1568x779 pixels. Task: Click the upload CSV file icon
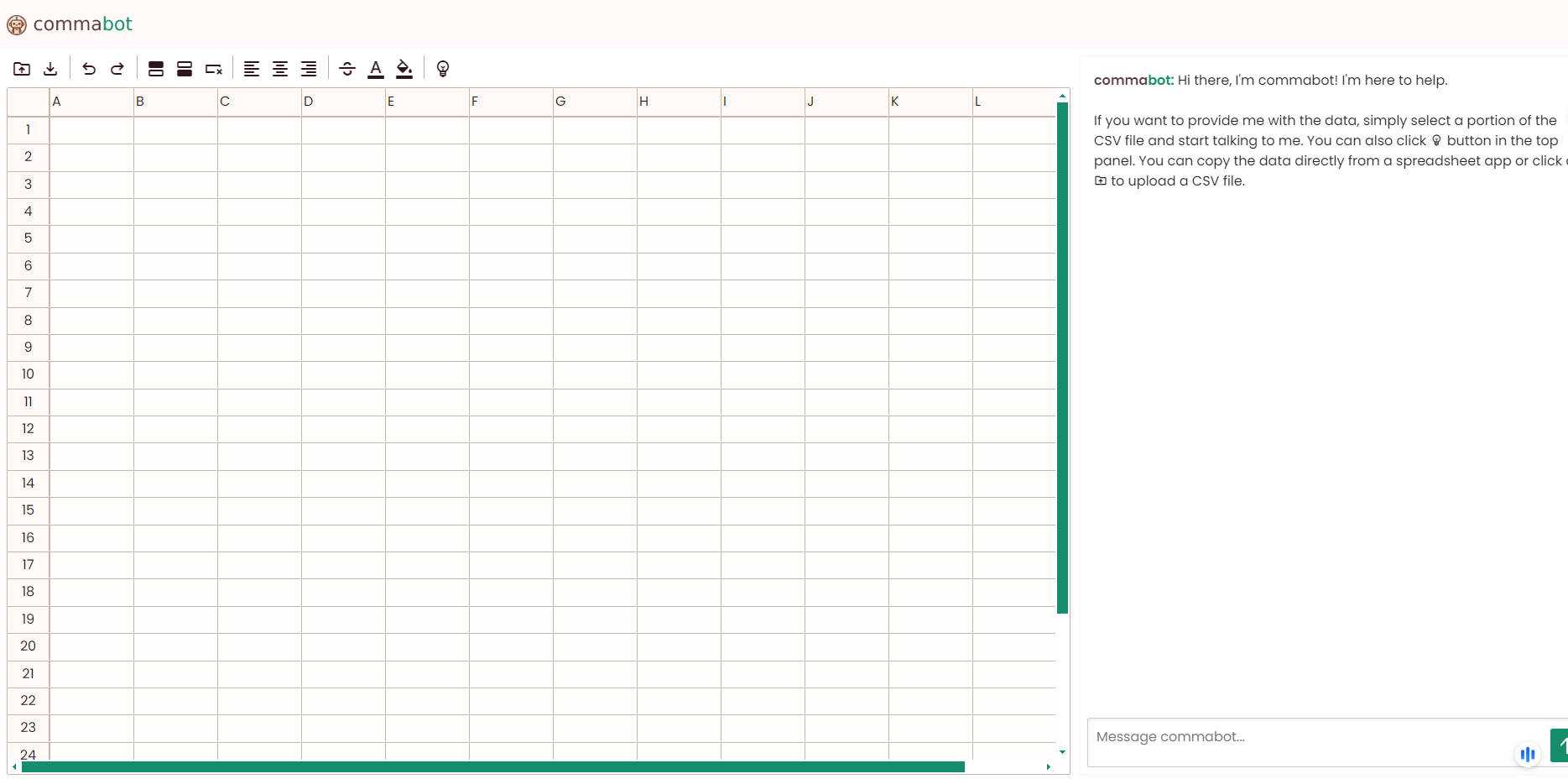click(22, 69)
